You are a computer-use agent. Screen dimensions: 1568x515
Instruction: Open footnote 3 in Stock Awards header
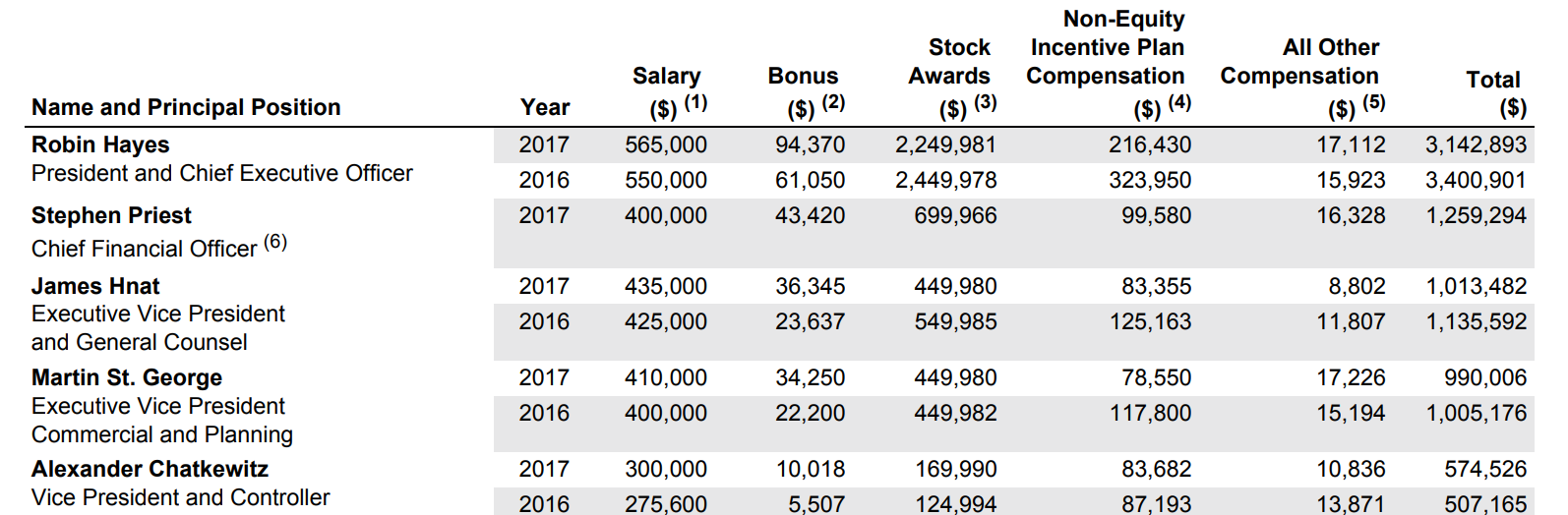click(x=985, y=101)
